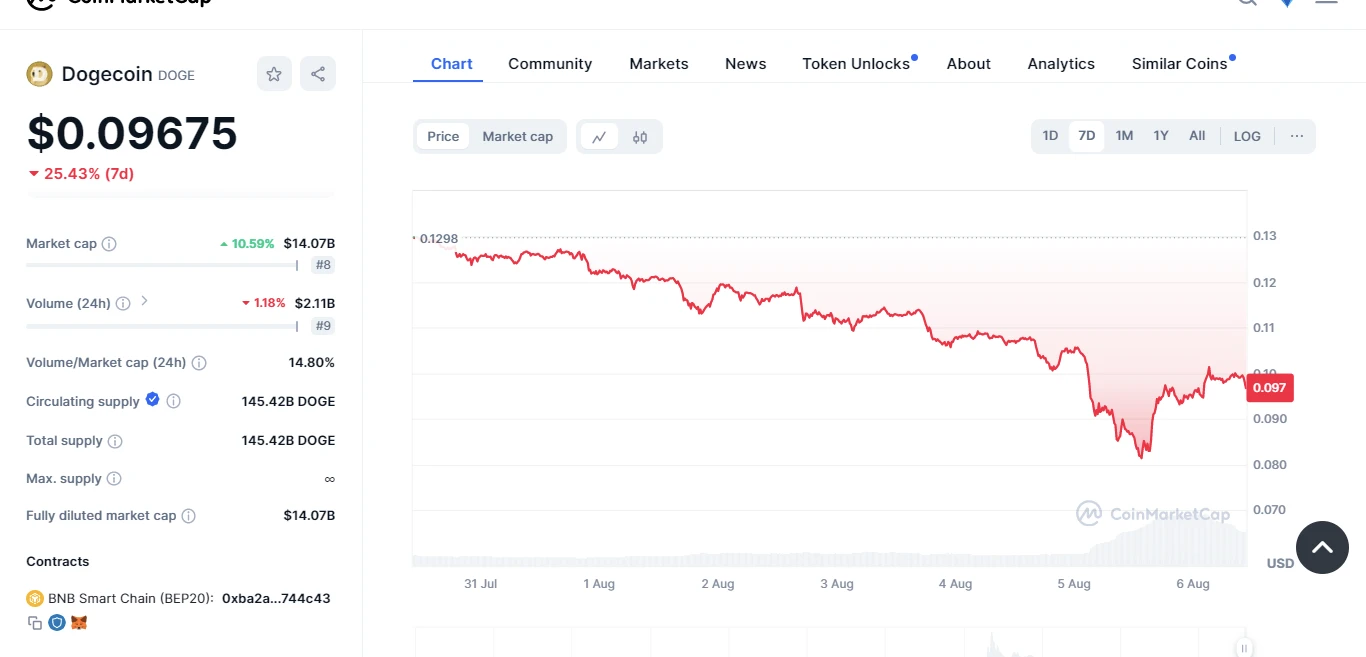Open the Chart tab
The height and width of the screenshot is (657, 1366).
451,64
